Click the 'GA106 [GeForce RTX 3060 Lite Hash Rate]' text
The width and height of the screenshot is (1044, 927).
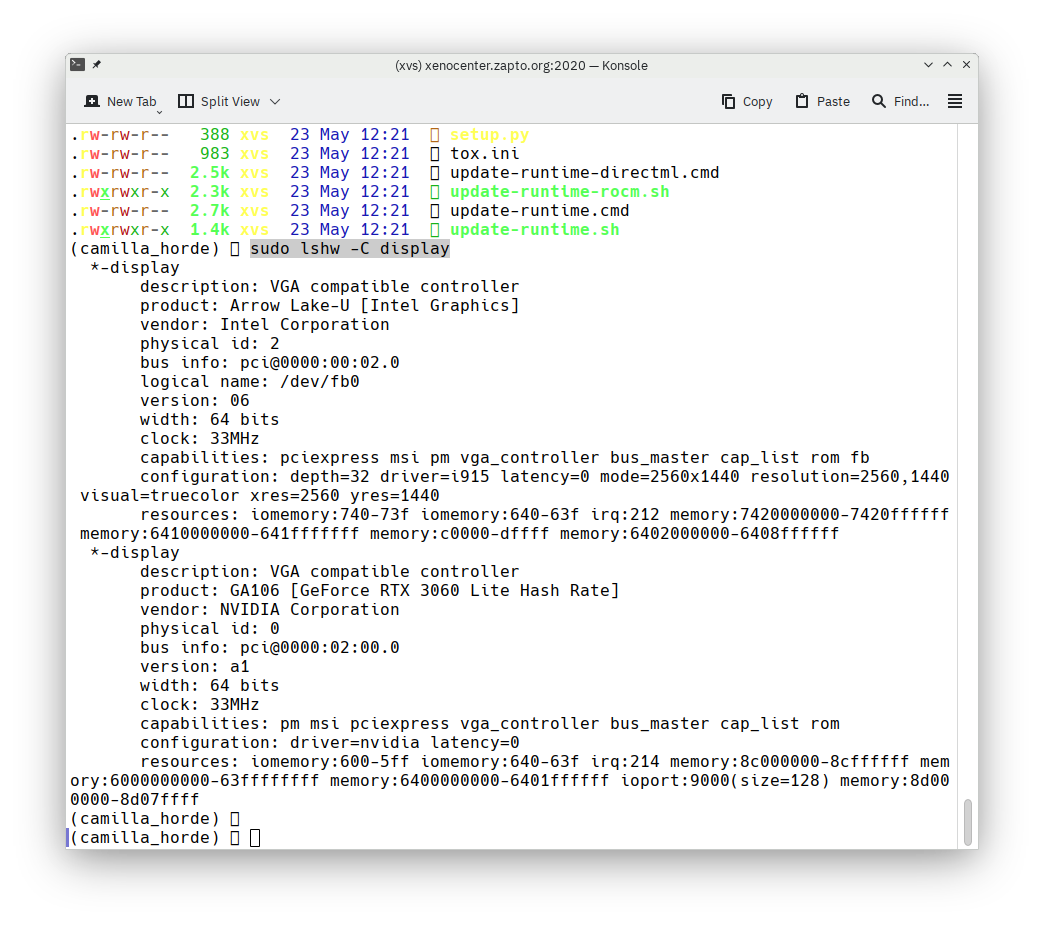click(x=424, y=591)
